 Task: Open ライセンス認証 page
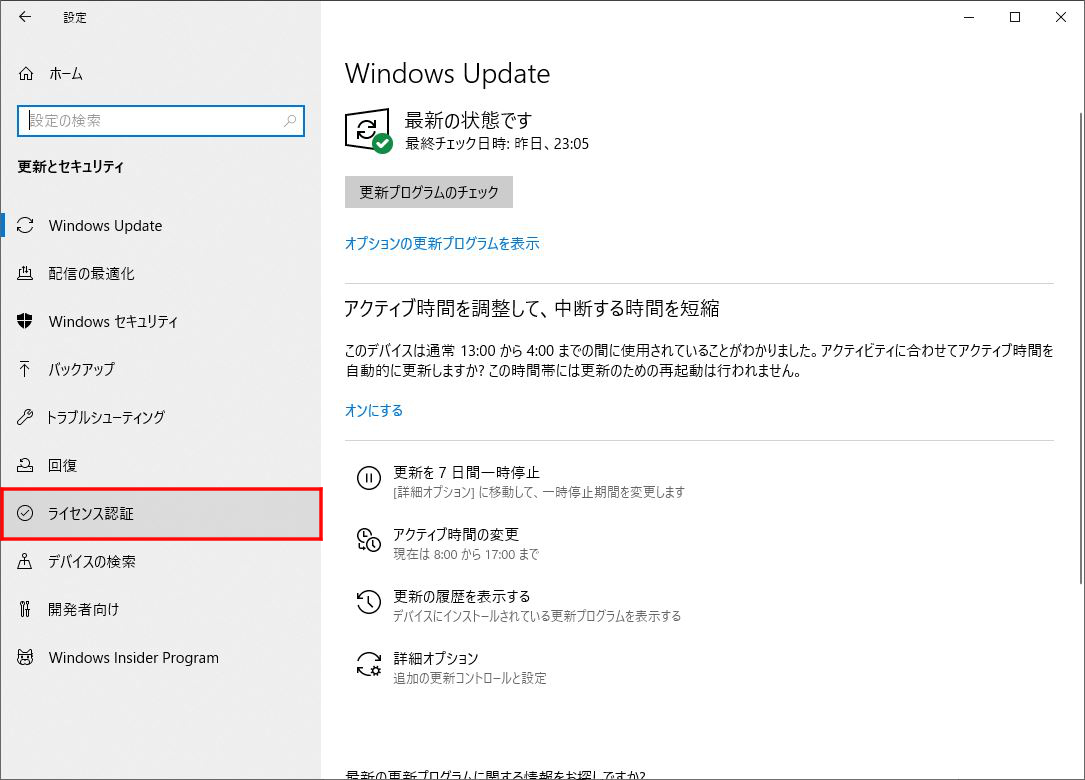point(161,513)
